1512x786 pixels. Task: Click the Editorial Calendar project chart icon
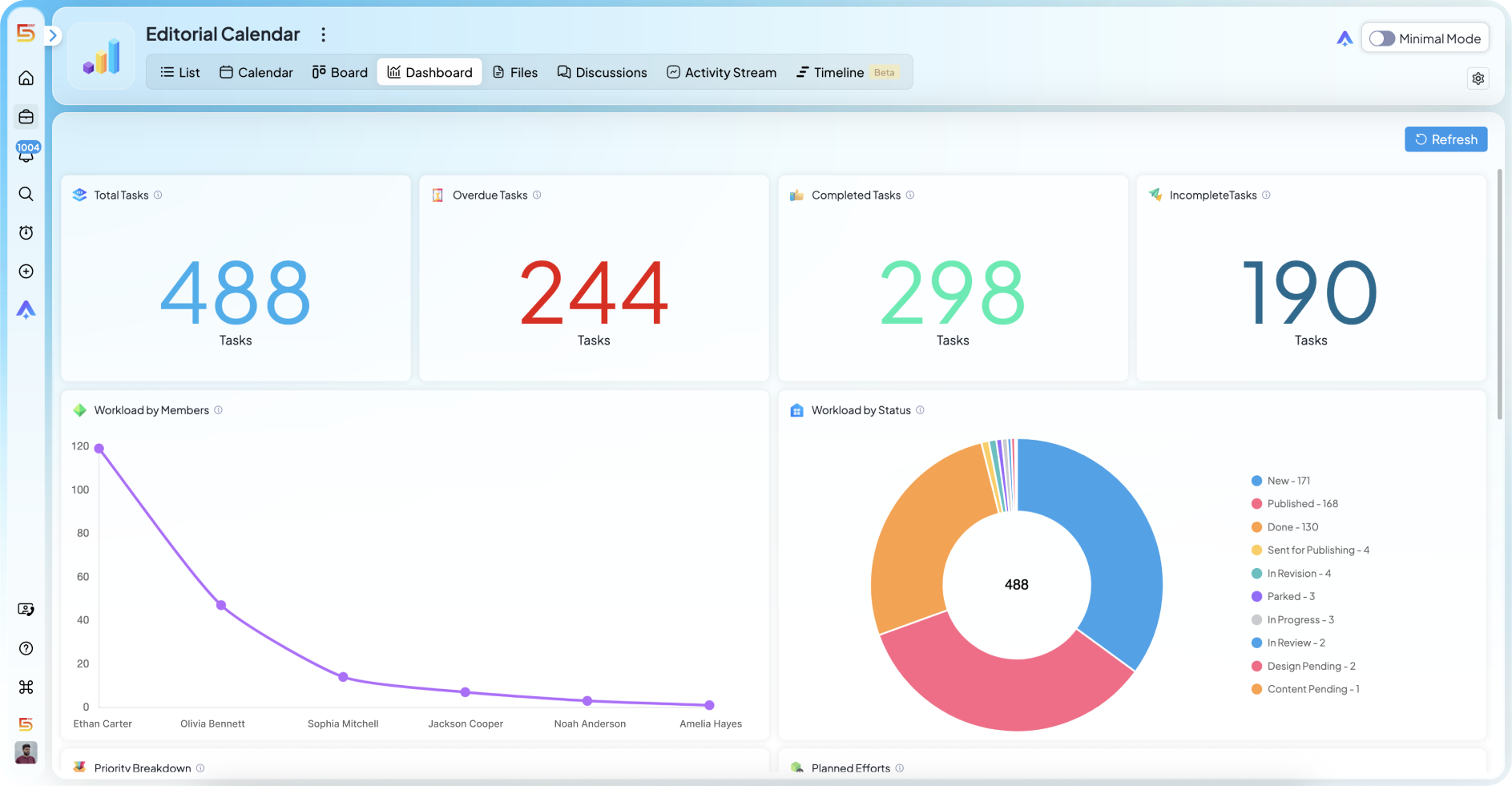(x=102, y=57)
